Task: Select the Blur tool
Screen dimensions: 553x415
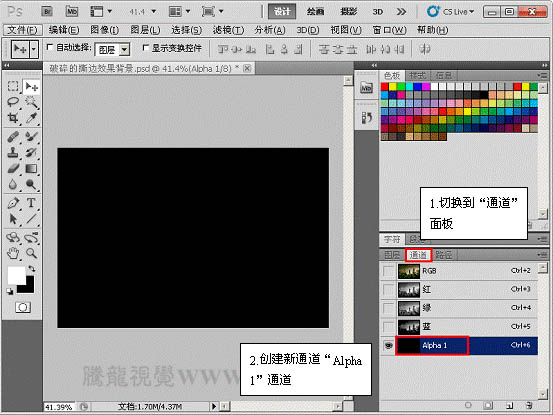Action: click(x=13, y=184)
